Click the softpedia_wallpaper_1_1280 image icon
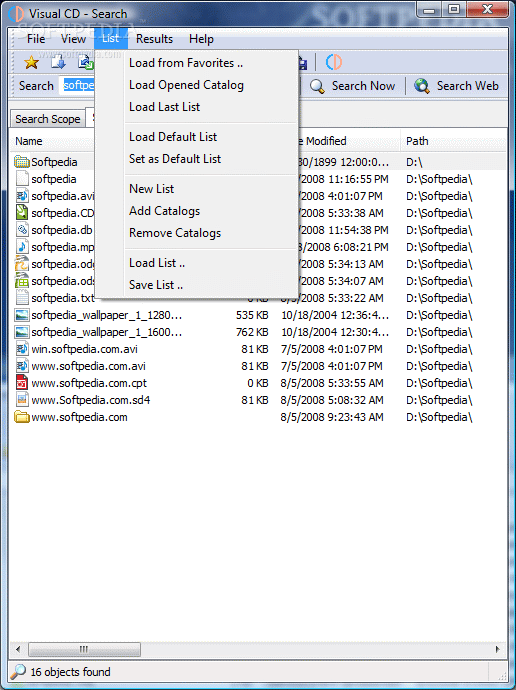Image resolution: width=516 pixels, height=690 pixels. point(22,315)
